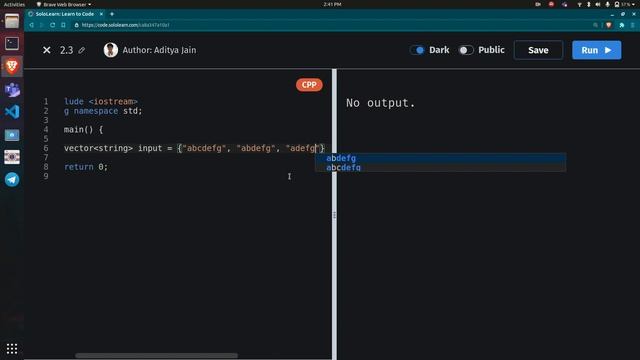Open Activities overview
Screen dimensions: 640x360
(14, 4)
